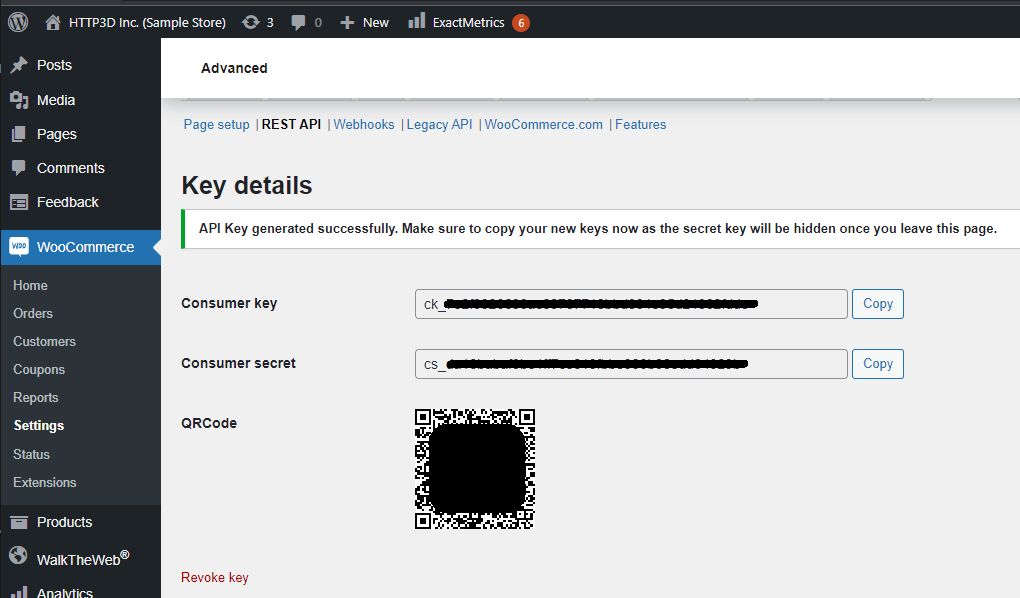Click the Comments bubble icon in sidebar
This screenshot has width=1020, height=598.
(x=19, y=168)
